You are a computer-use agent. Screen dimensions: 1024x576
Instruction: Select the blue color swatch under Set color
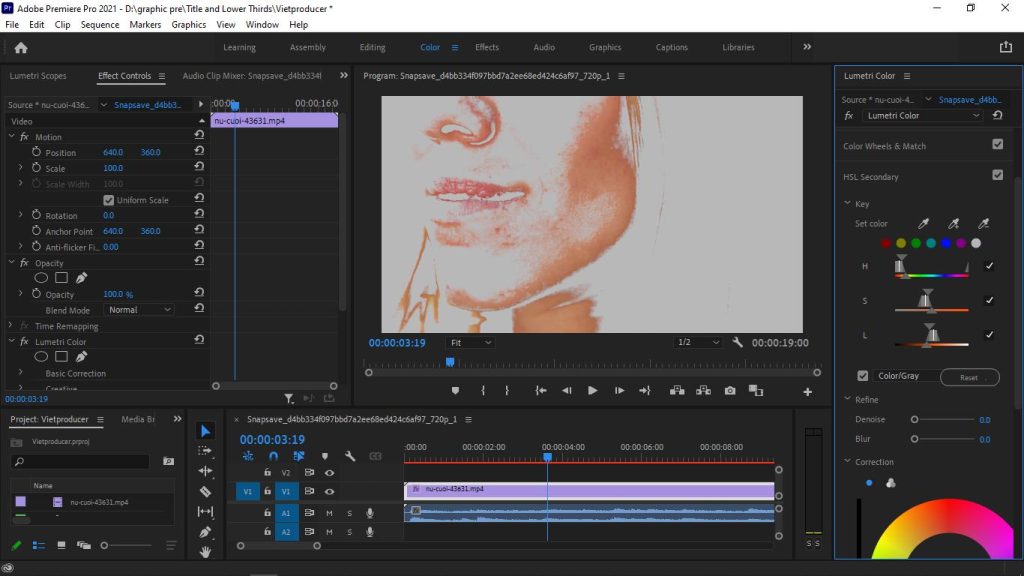pyautogui.click(x=946, y=243)
